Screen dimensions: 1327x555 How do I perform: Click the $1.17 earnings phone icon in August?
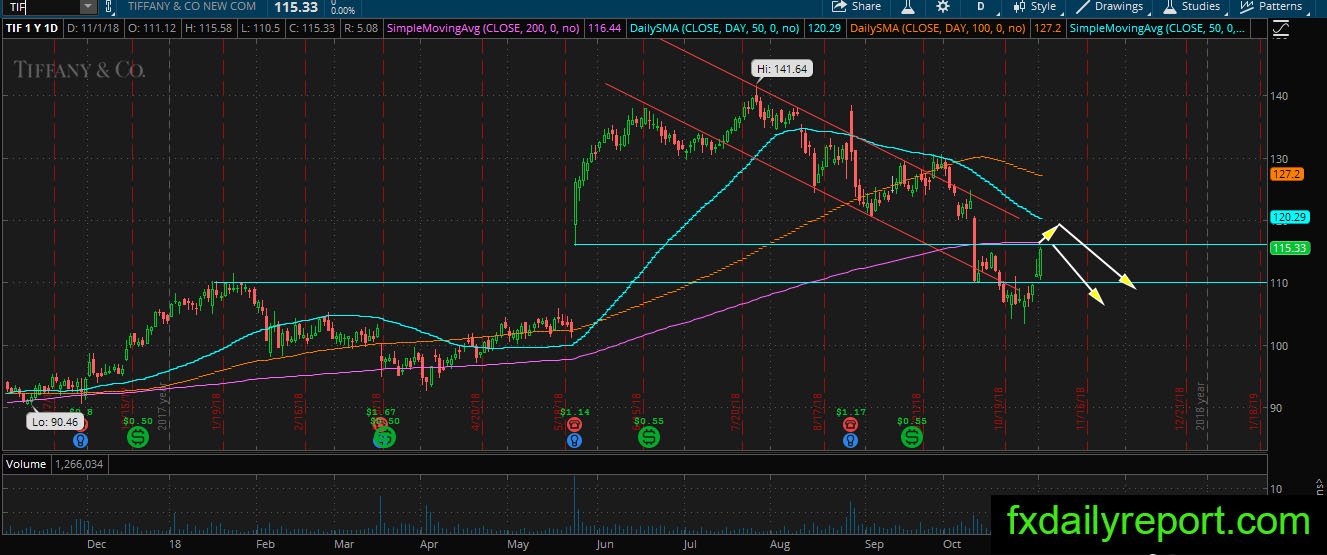850,424
